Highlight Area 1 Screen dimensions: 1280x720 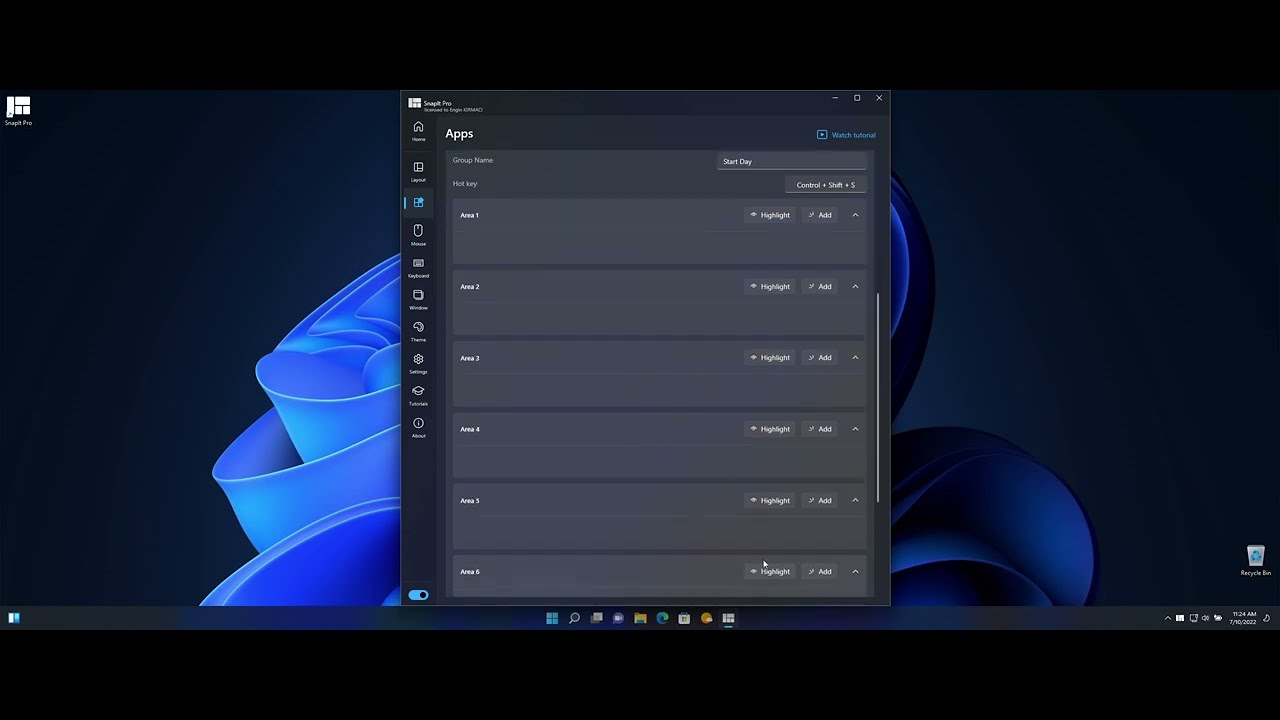coord(770,215)
